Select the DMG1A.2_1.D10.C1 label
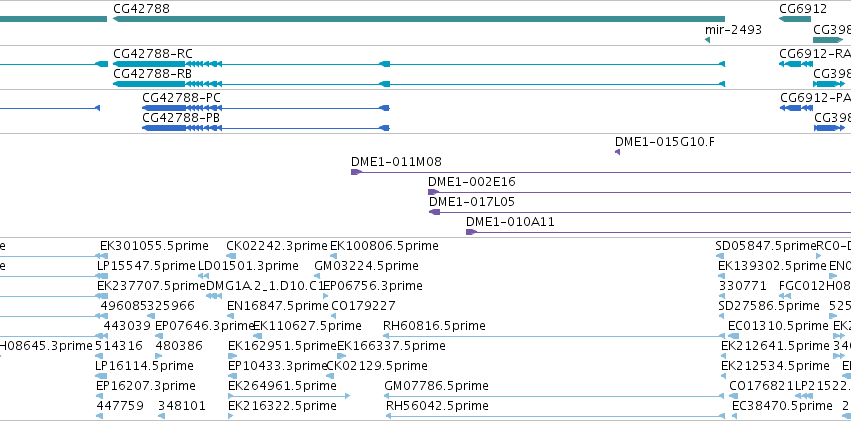 (265, 285)
